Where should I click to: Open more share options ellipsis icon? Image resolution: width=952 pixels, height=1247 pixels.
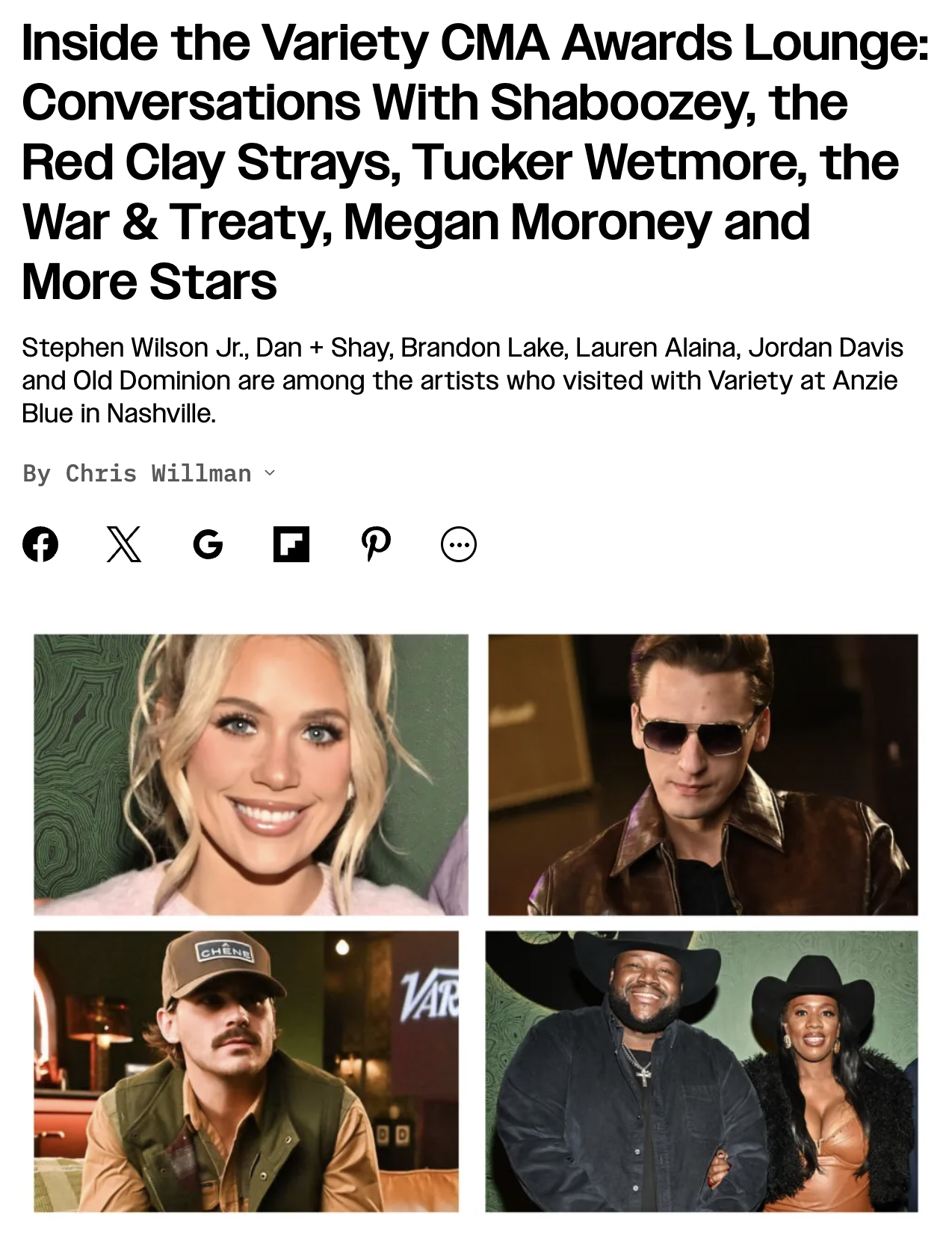click(459, 544)
